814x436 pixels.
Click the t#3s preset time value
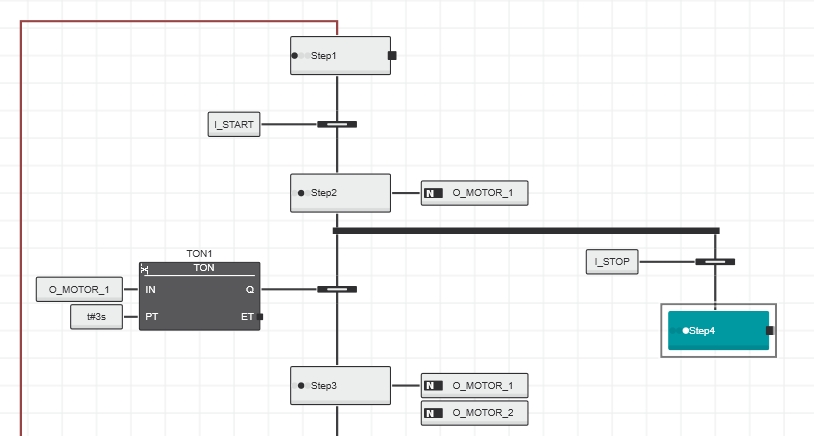[x=97, y=317]
